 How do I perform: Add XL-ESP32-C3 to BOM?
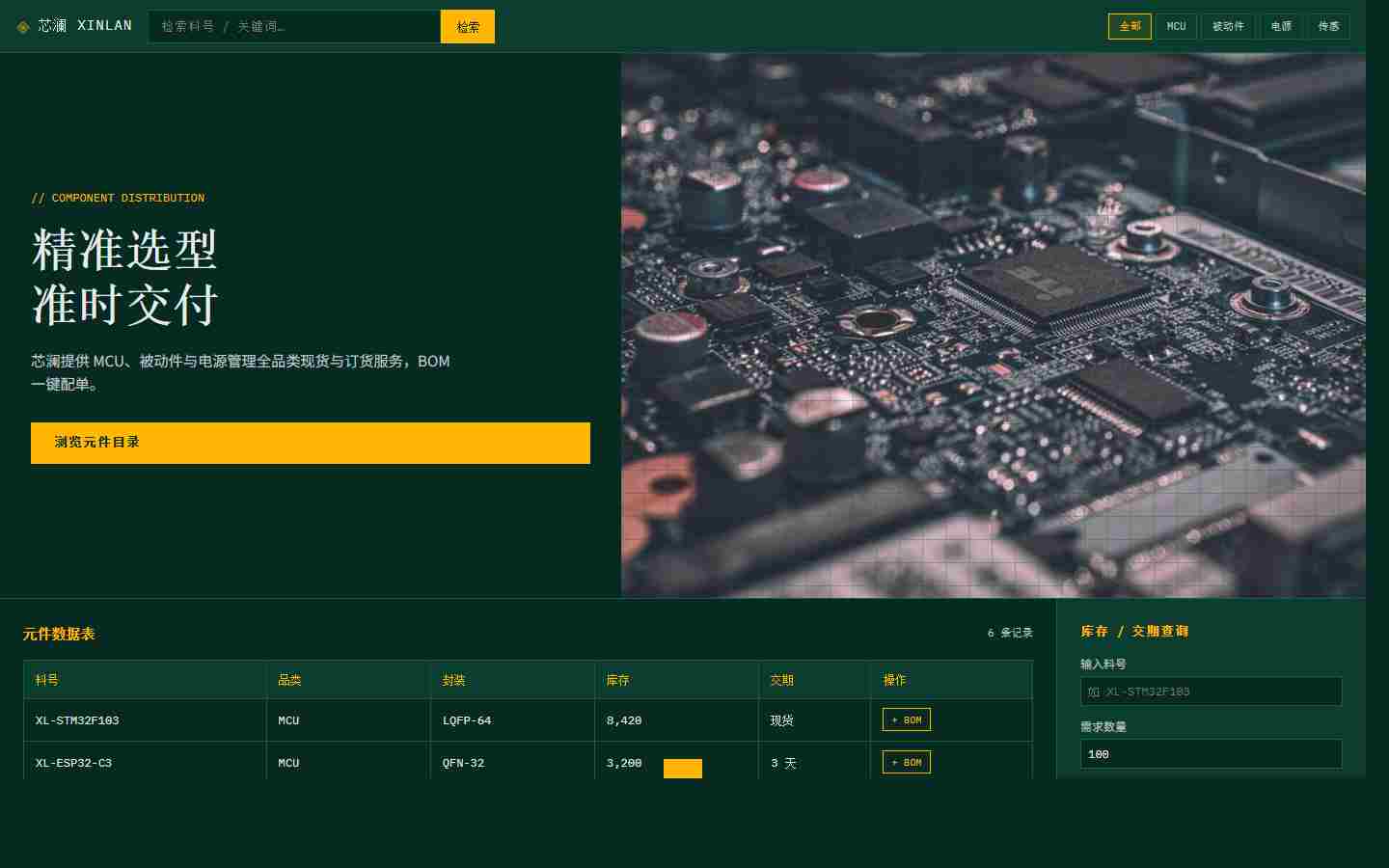click(907, 762)
